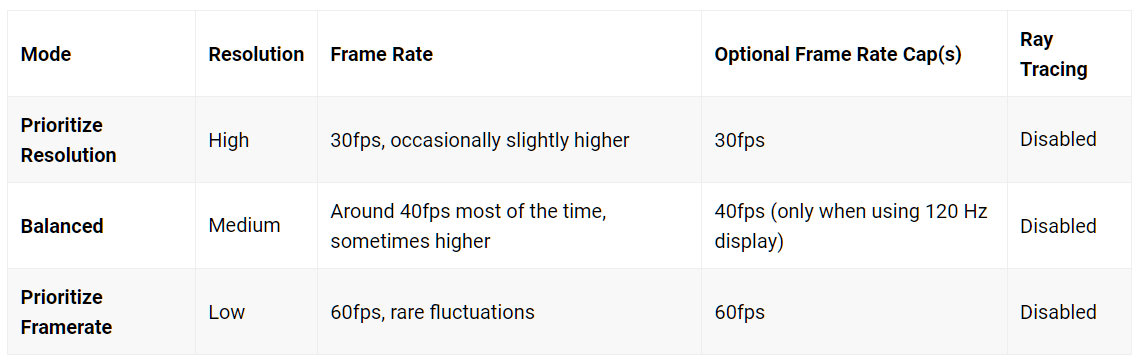This screenshot has width=1137, height=362.
Task: Click Disabled in Prioritize Framerate row
Action: coord(1058,313)
